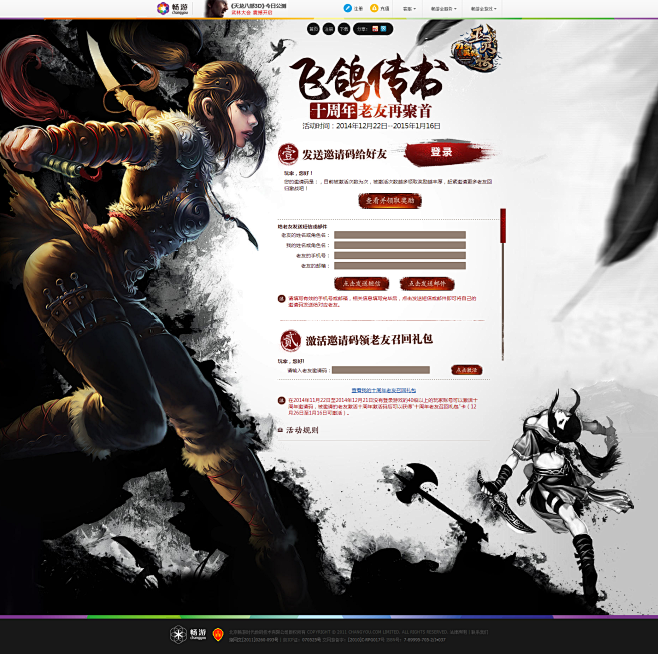This screenshot has height=654, width=658.
Task: Open the 天龙八部3D promo banner thumbnail
Action: point(216,8)
